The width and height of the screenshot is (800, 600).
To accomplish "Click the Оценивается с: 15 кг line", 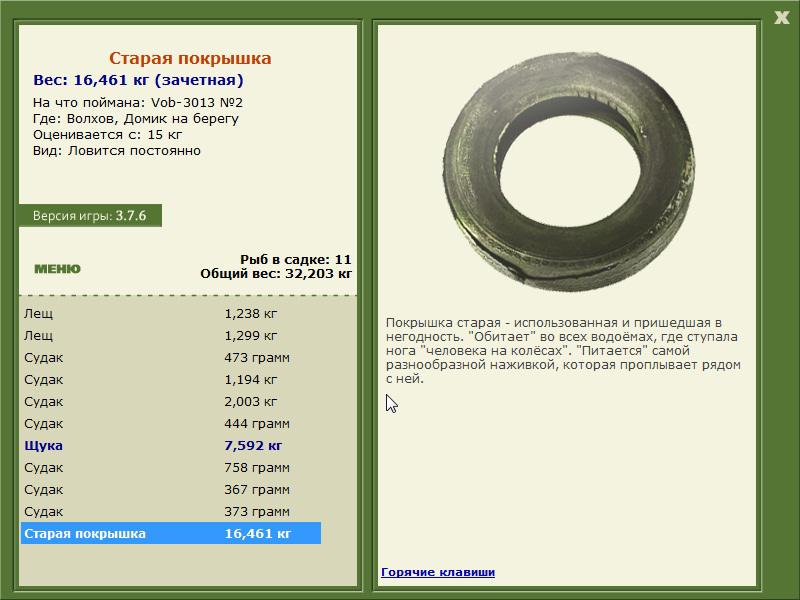I will coord(108,135).
